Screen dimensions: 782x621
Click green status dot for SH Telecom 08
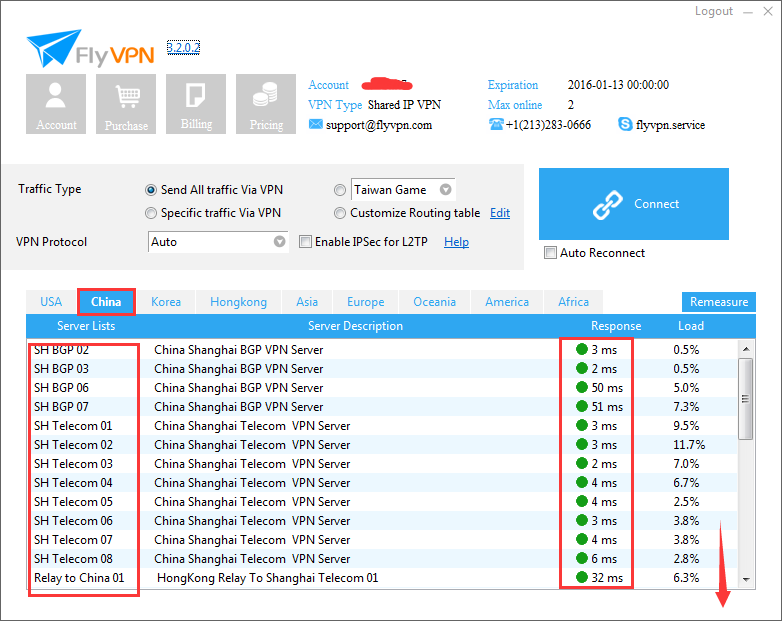(x=582, y=558)
